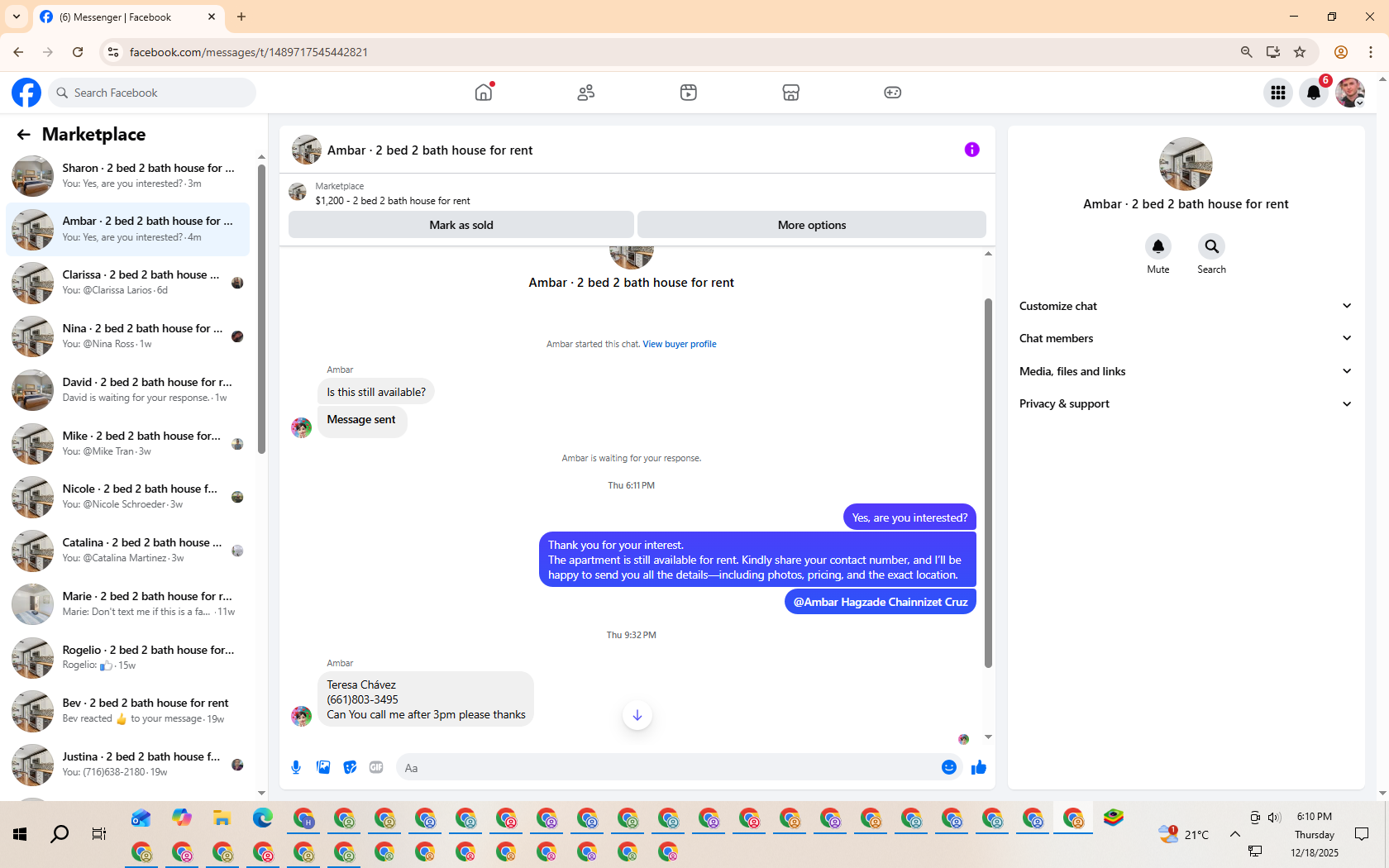Open Rogelio's conversation in the list
This screenshot has width=1389, height=868.
(128, 658)
